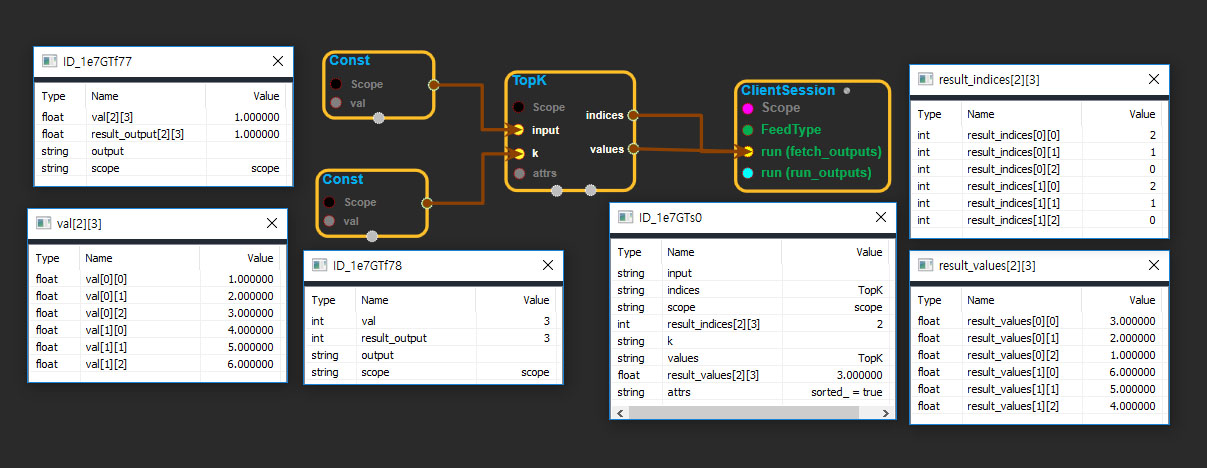The image size is (1207, 468).
Task: Close the result_indices[2][3] panel
Action: pos(1152,79)
